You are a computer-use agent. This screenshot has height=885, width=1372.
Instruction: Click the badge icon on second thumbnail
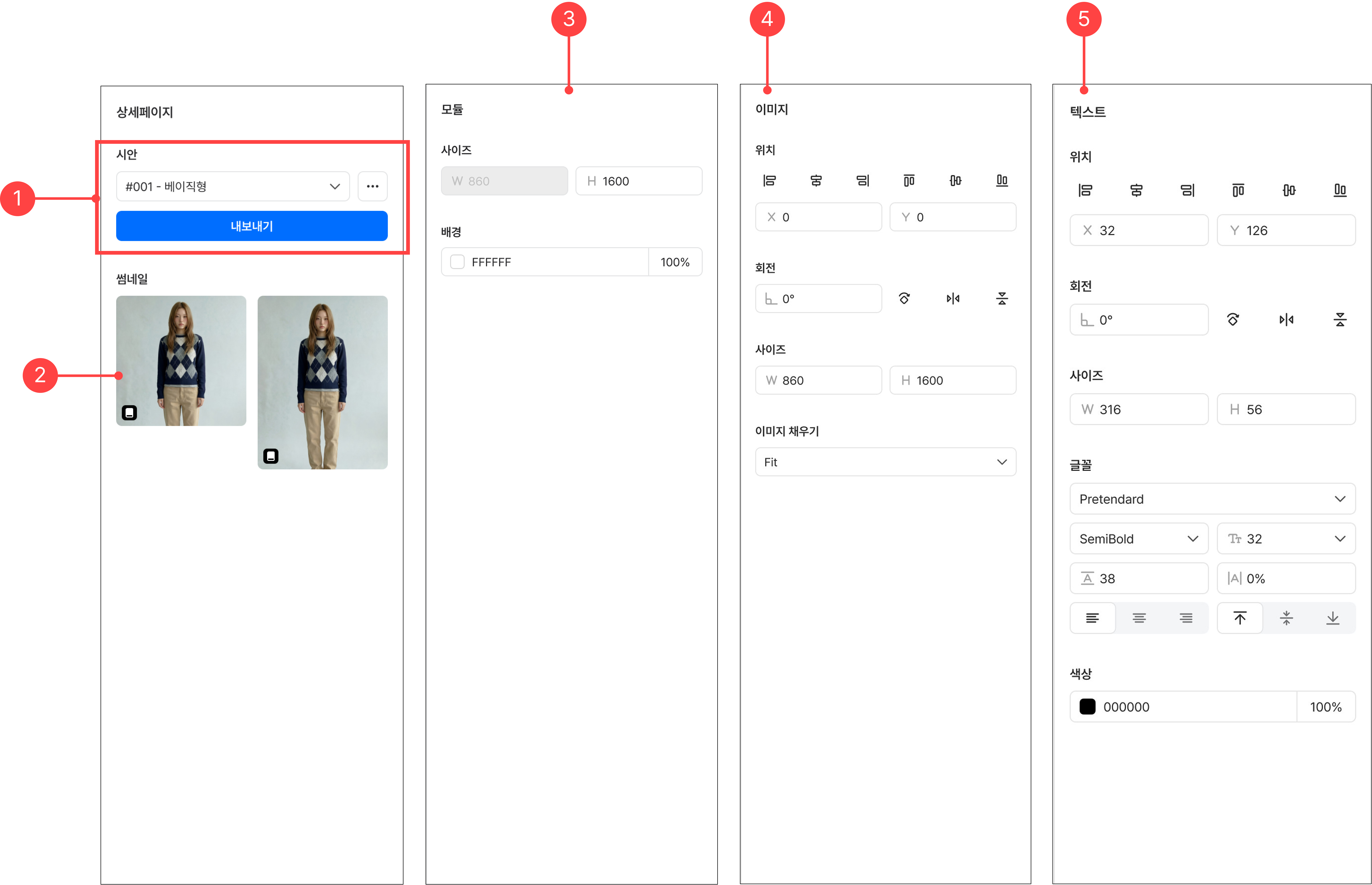point(271,456)
